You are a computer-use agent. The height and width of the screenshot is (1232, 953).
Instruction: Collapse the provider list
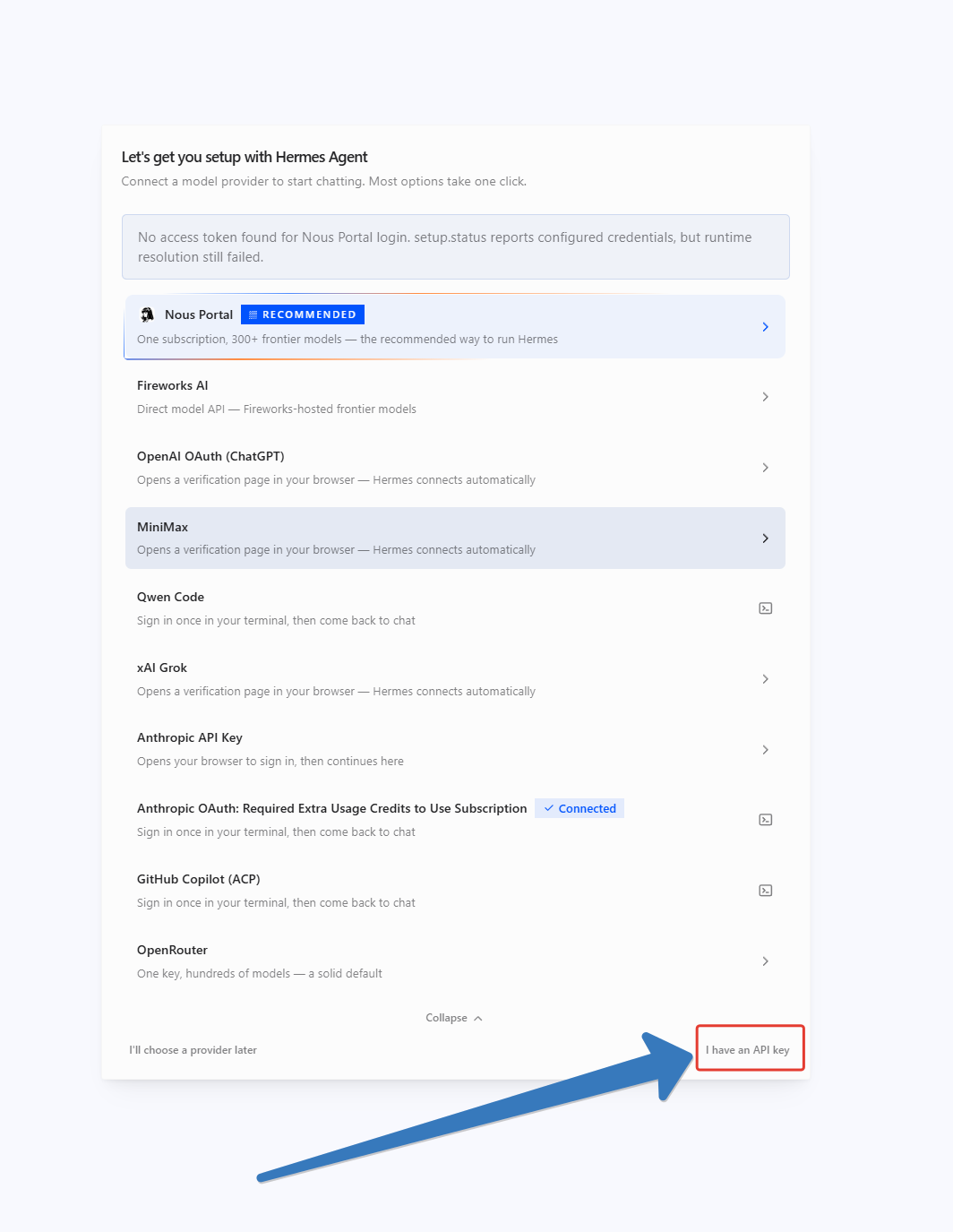(x=454, y=1018)
